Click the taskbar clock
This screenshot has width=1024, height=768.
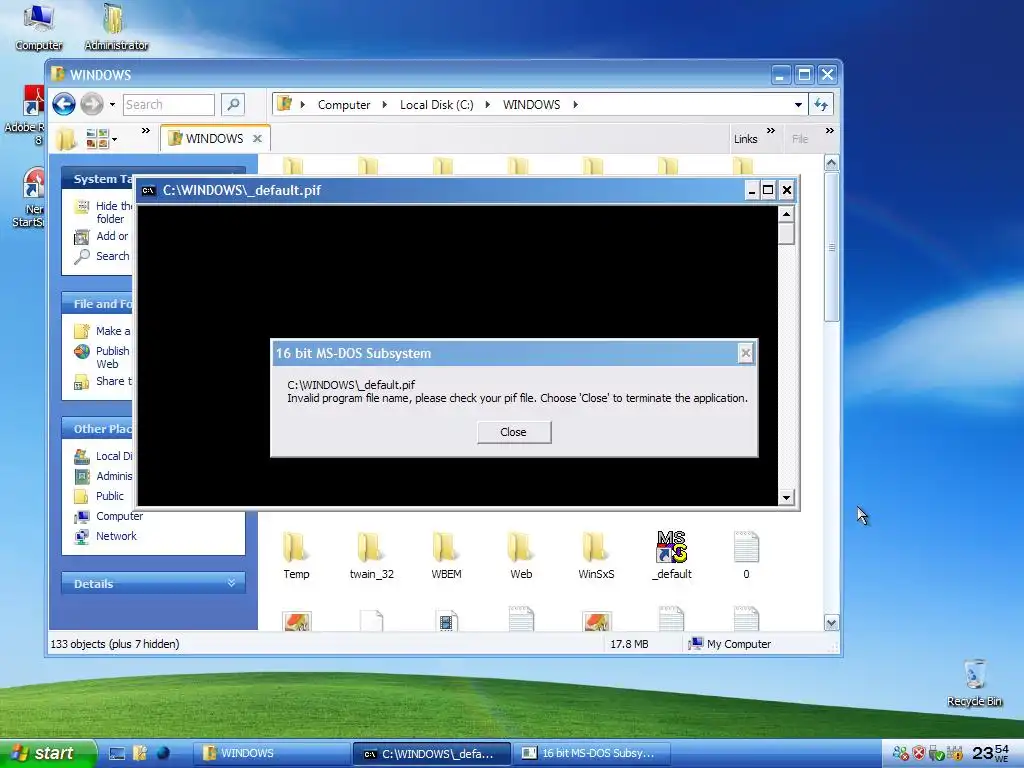(x=991, y=753)
